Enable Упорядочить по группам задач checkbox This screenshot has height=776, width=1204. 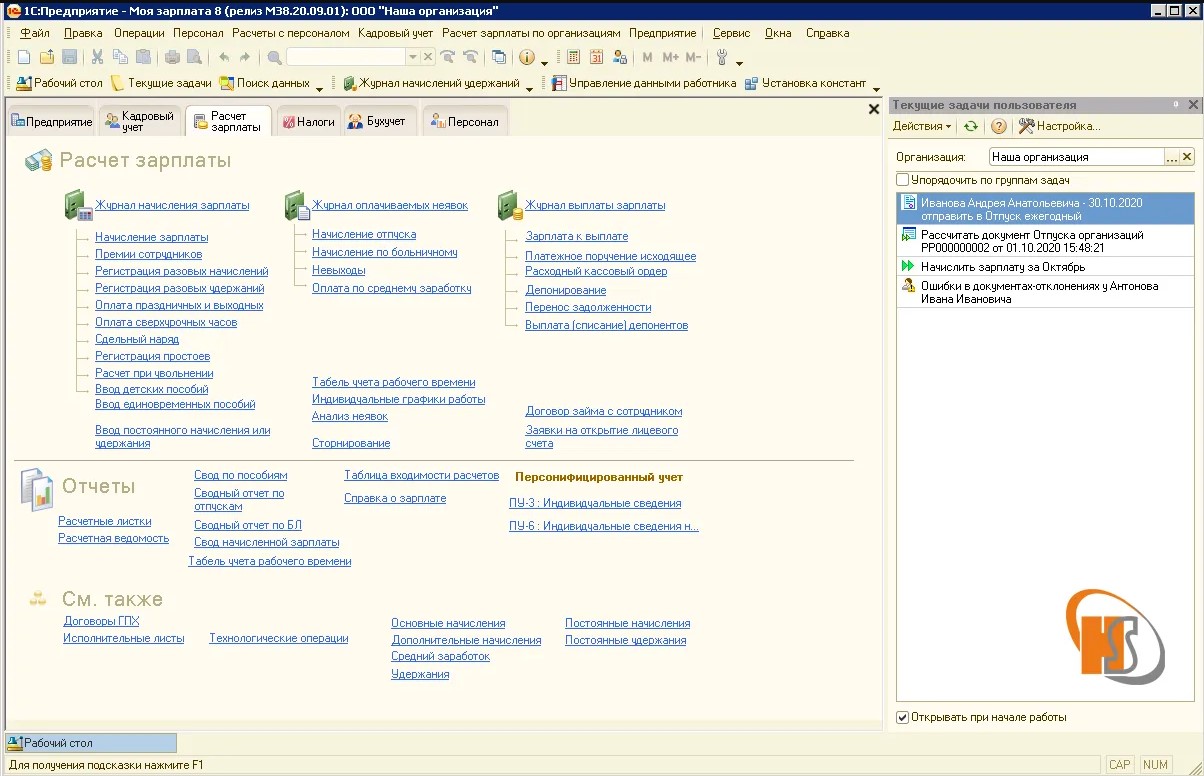tap(903, 180)
